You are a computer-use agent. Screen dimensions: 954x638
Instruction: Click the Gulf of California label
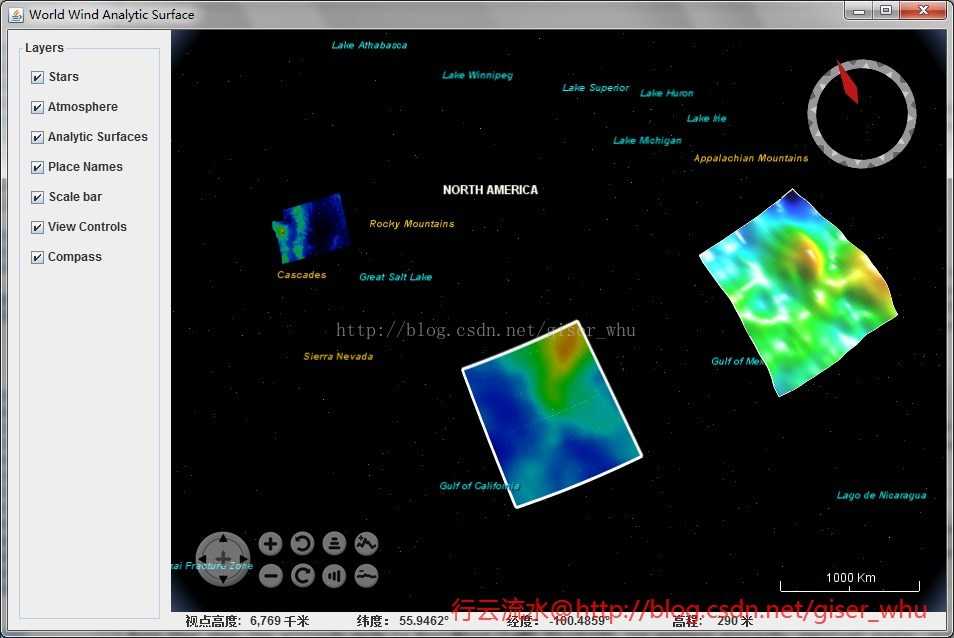pos(479,486)
